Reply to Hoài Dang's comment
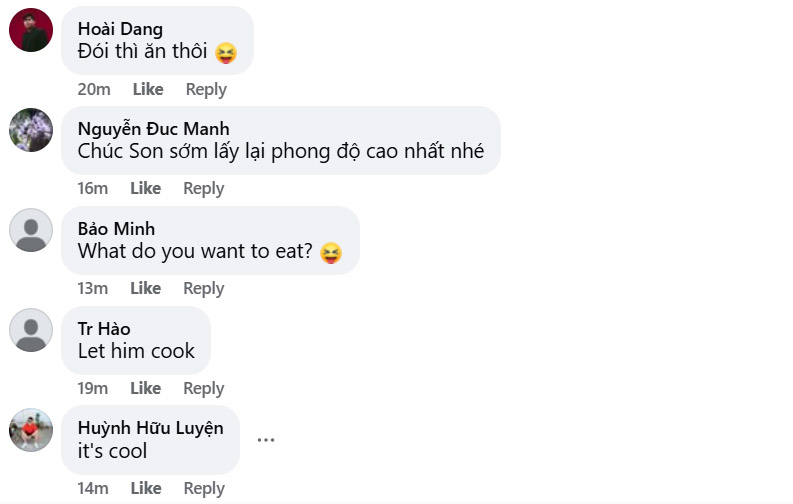Screen dimensions: 793x504 [206, 89]
